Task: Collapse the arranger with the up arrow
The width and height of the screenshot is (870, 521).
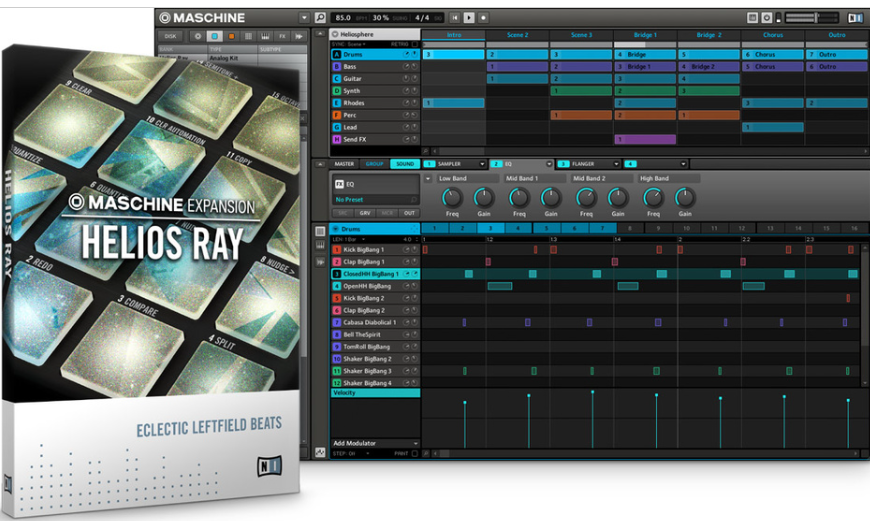Action: [x=320, y=34]
